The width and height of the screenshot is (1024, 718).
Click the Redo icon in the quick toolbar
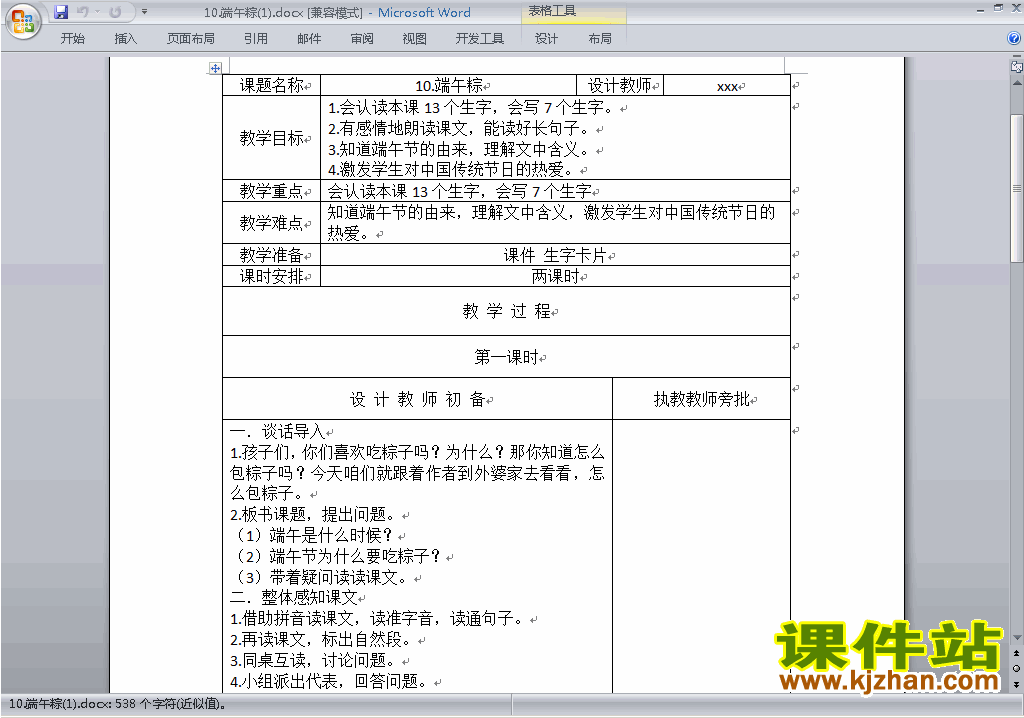tap(115, 12)
